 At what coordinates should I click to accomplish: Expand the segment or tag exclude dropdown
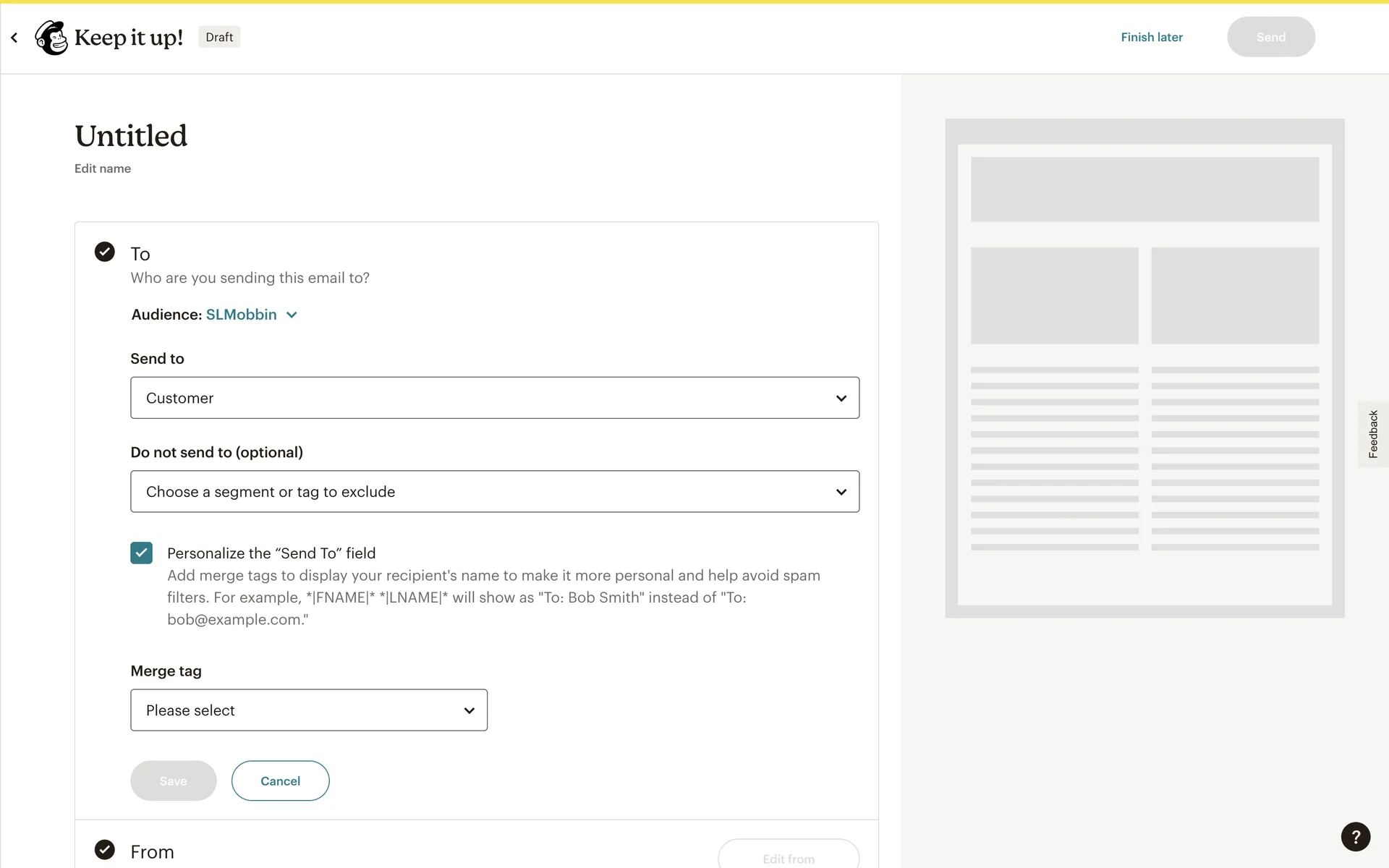[494, 492]
